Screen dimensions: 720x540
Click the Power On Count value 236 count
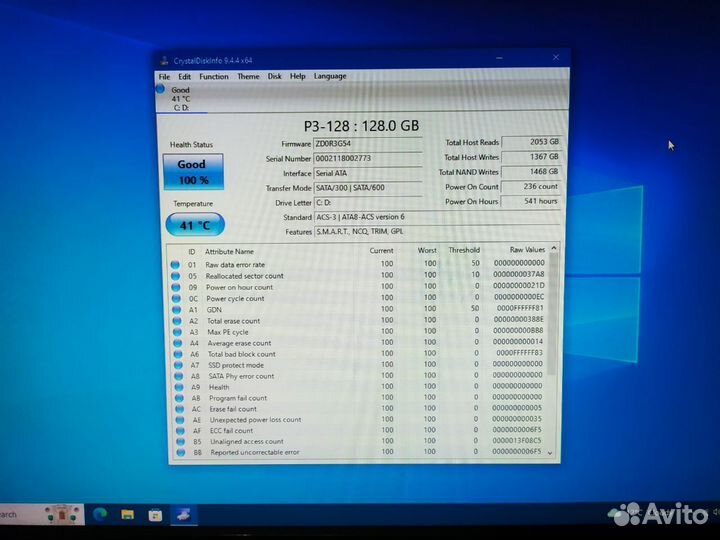point(531,186)
